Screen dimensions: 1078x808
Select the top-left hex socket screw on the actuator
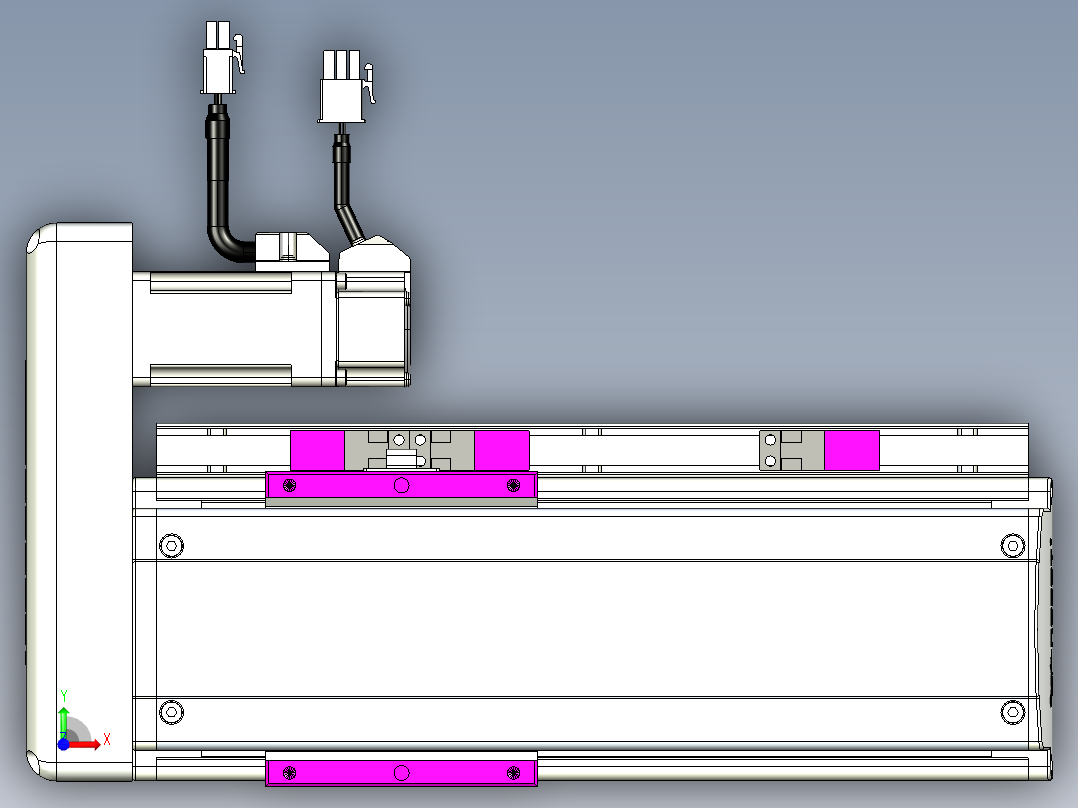[171, 546]
